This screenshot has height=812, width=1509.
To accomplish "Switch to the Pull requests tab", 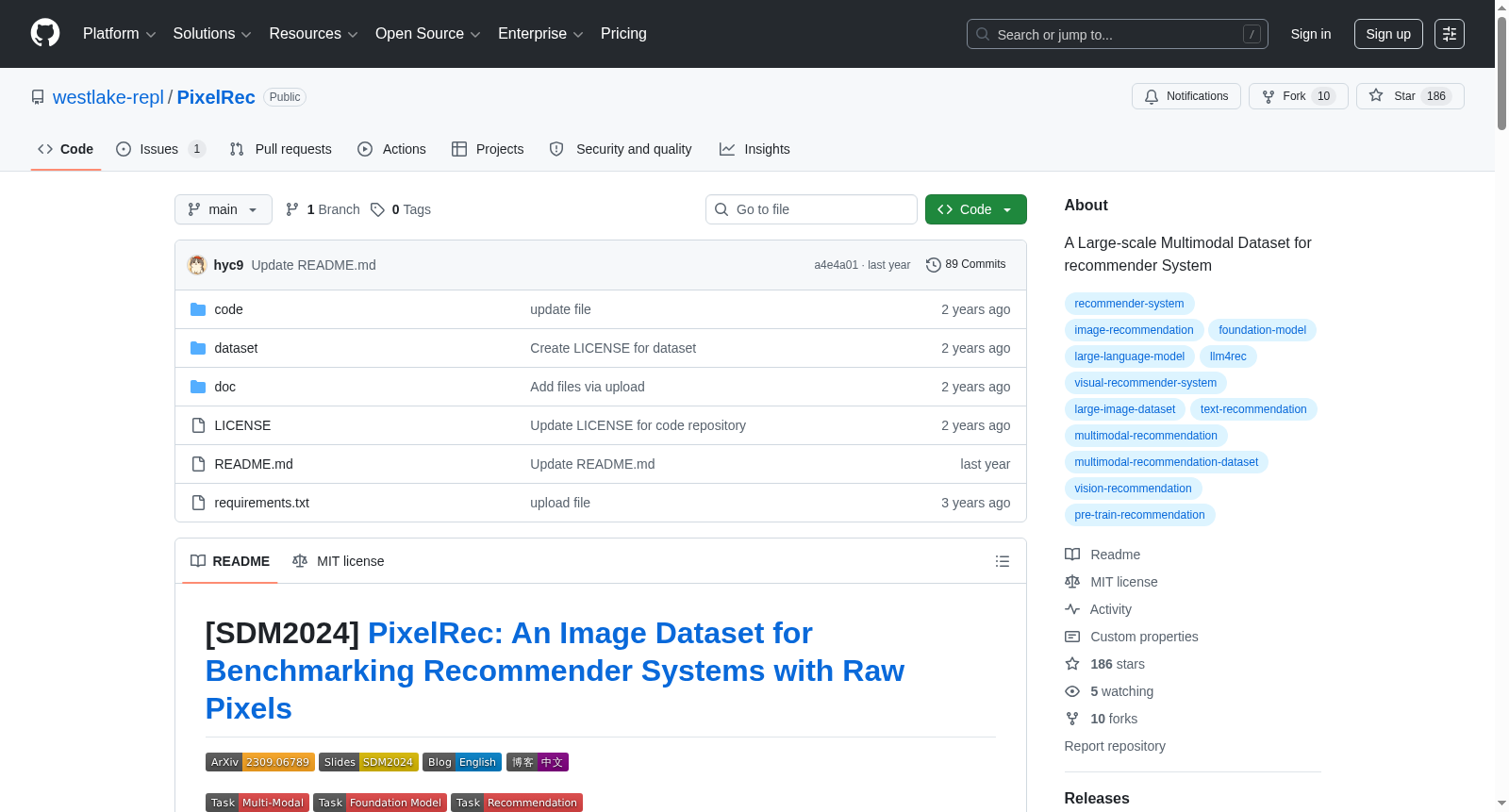I will point(280,149).
